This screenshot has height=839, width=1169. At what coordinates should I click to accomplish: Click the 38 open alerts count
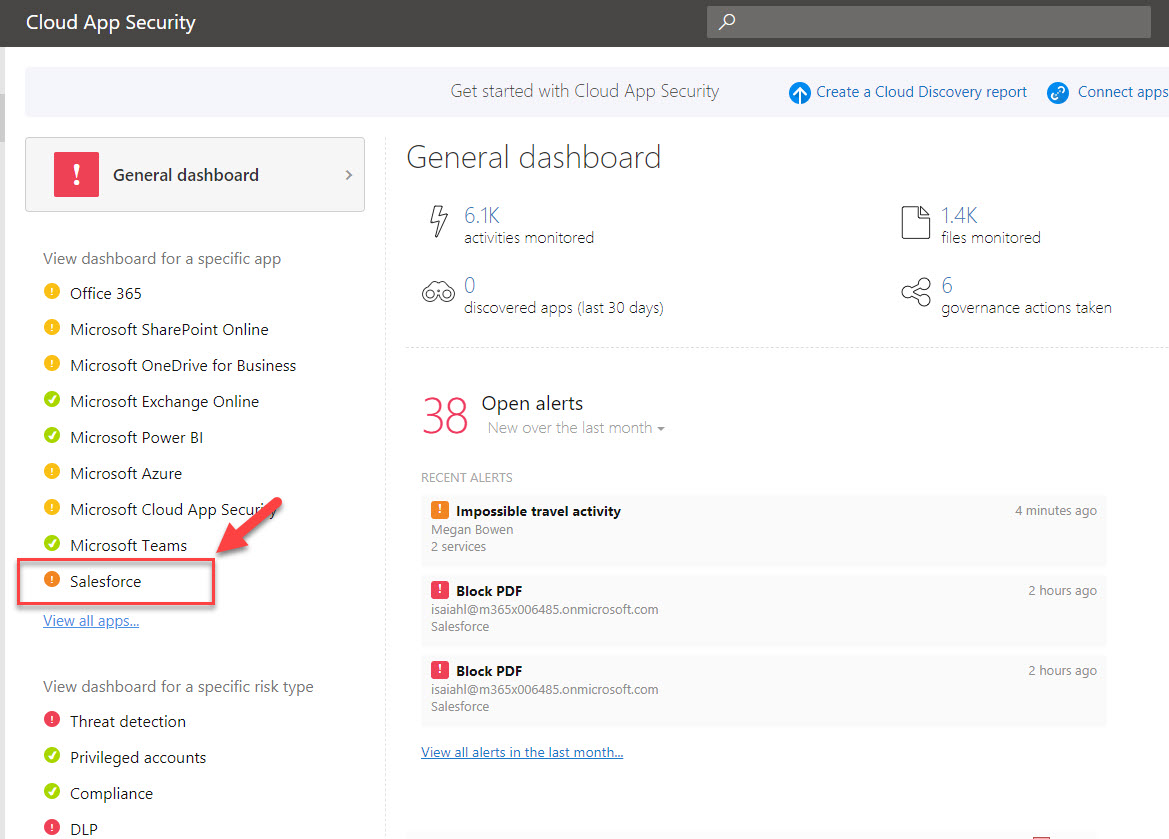(445, 415)
